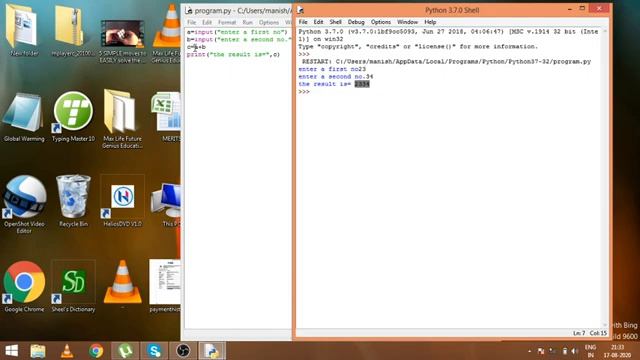Open Edit menu in program.py editor
The image size is (640, 360).
point(207,22)
